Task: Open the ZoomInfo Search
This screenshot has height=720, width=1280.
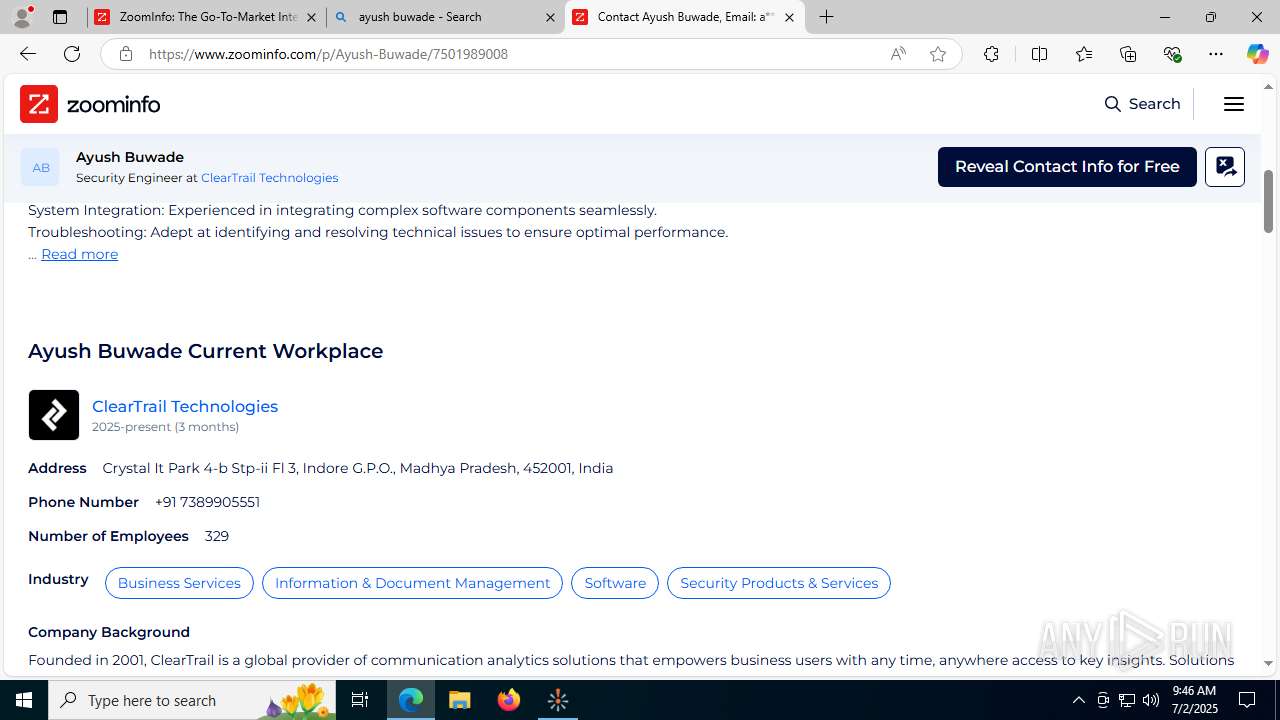Action: (x=1142, y=104)
